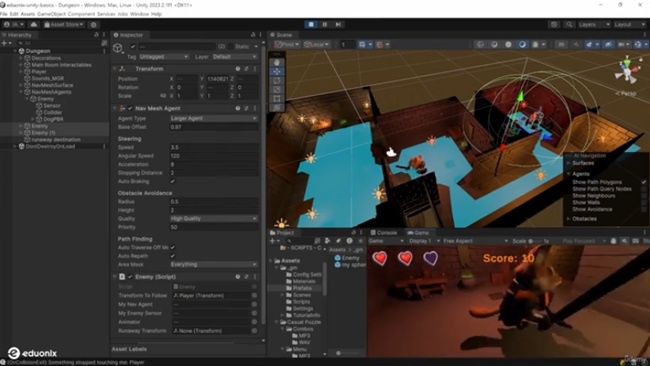The width and height of the screenshot is (650, 366).
Task: Adjust the Game view Scale slider
Action: coord(534,241)
